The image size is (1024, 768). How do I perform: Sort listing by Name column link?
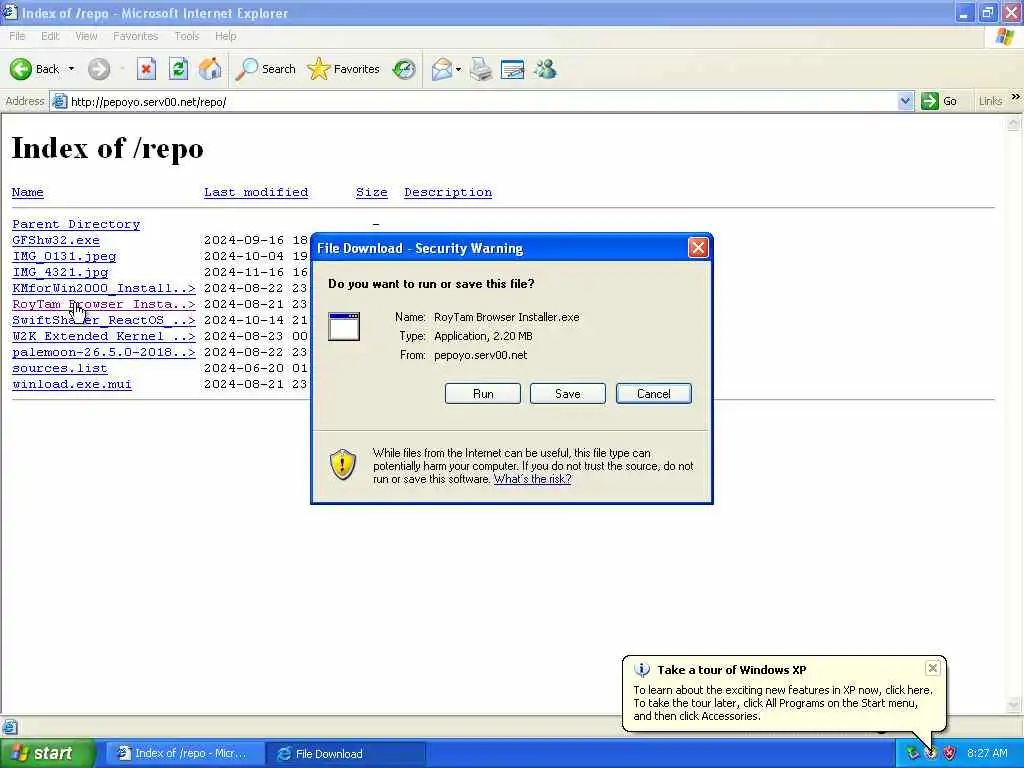pyautogui.click(x=27, y=192)
